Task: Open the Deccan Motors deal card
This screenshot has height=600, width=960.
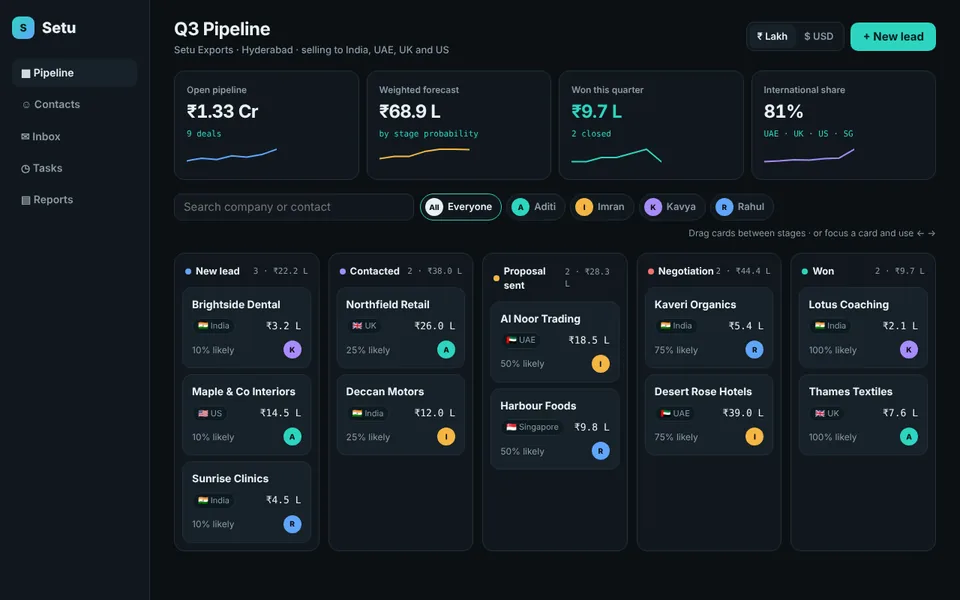Action: point(400,414)
